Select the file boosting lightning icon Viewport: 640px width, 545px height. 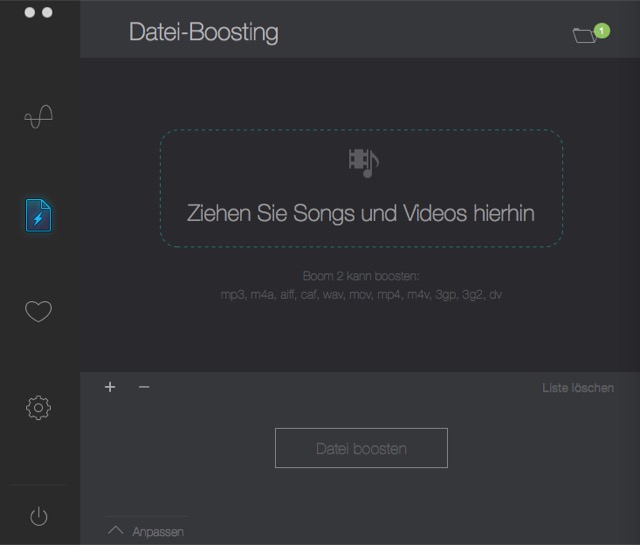(x=38, y=215)
